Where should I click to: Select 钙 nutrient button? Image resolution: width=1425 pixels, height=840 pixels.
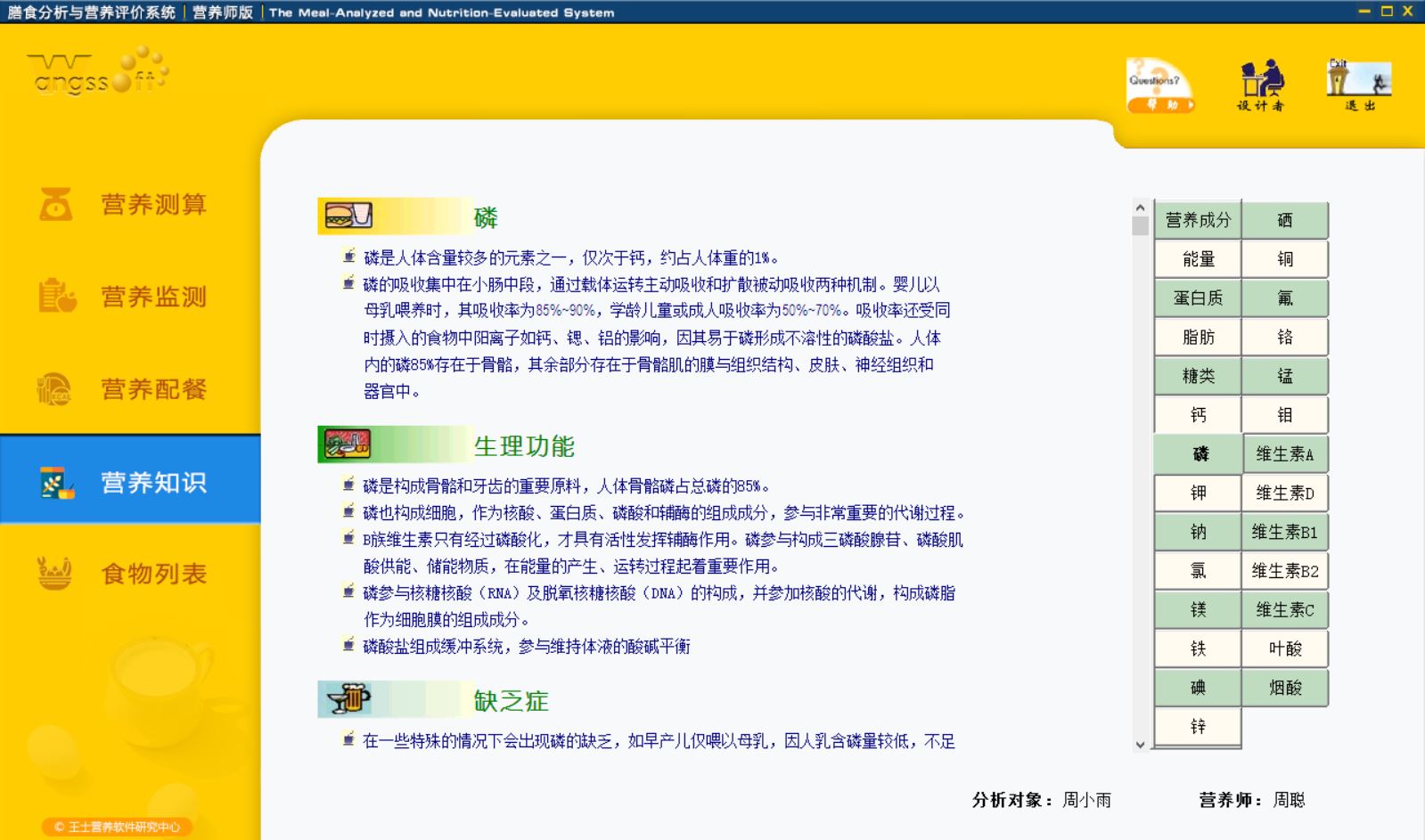(x=1198, y=415)
